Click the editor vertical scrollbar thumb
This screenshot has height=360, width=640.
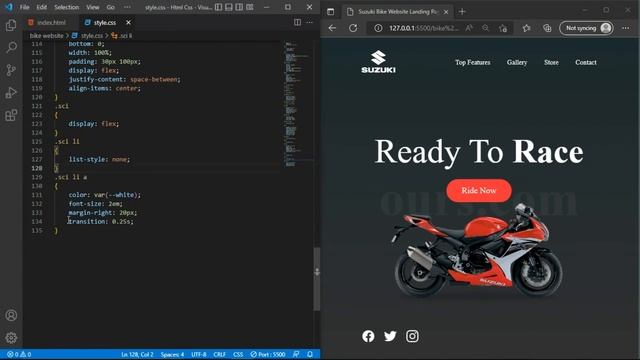(x=317, y=279)
